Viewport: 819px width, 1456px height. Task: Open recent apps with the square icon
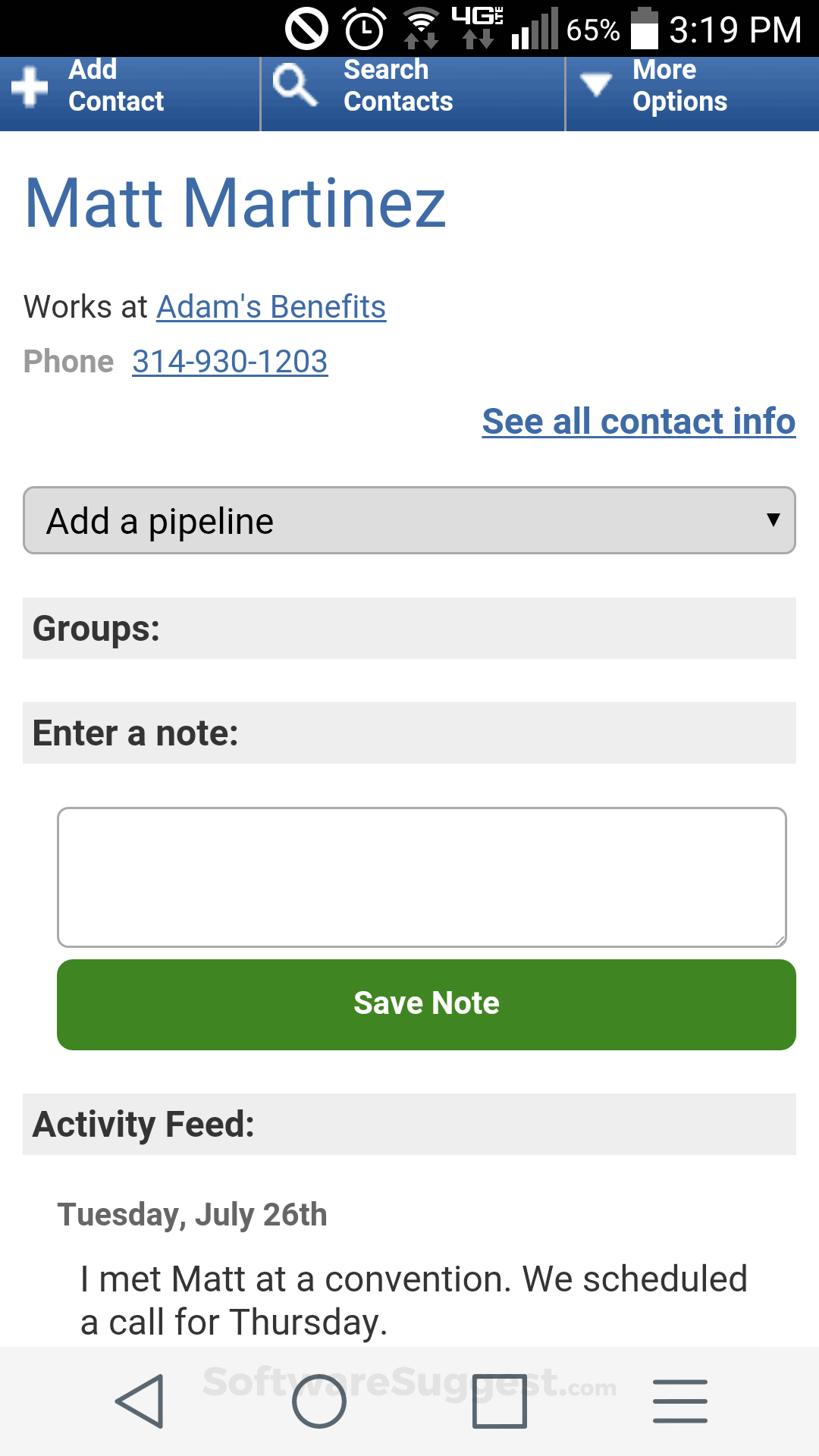click(499, 1401)
